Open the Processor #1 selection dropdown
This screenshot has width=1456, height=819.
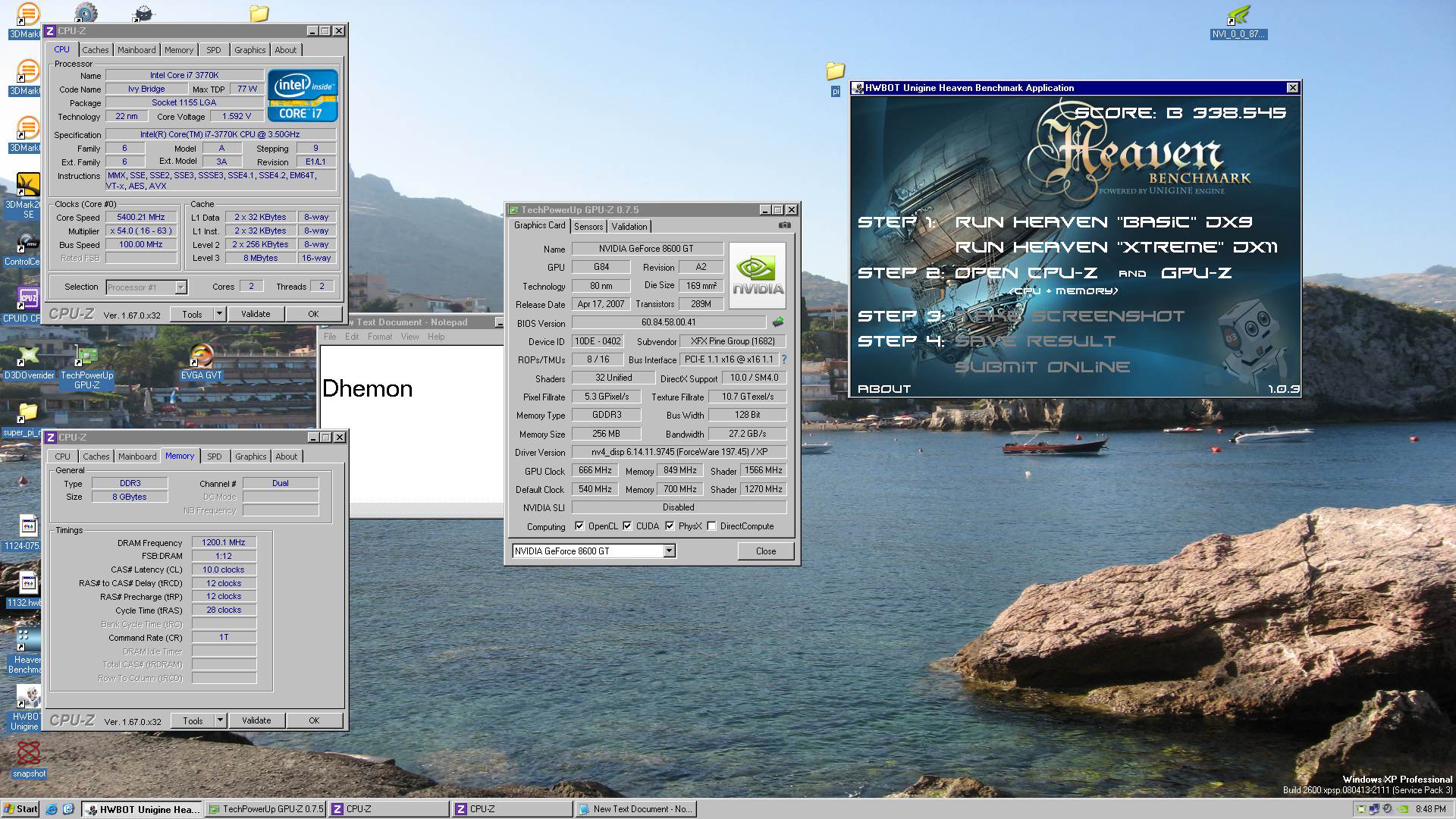click(x=180, y=287)
